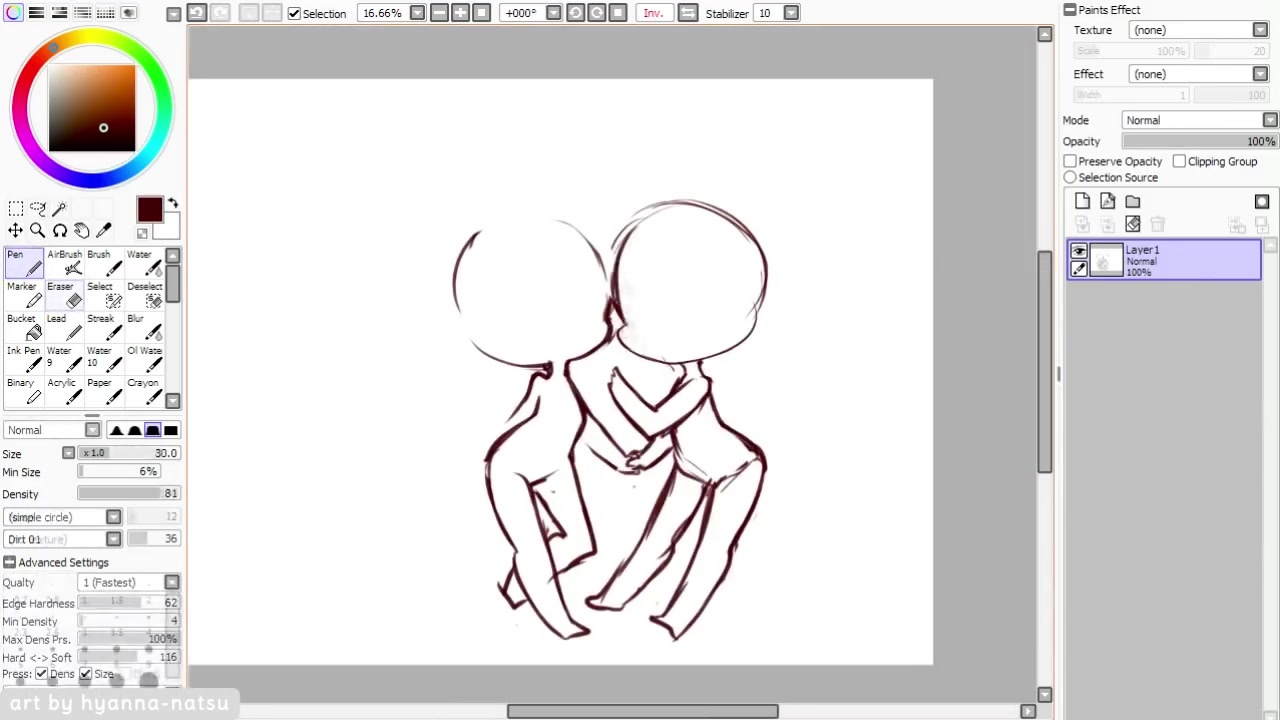1280x720 pixels.
Task: Choose the magic wand tool
Action: click(x=60, y=208)
